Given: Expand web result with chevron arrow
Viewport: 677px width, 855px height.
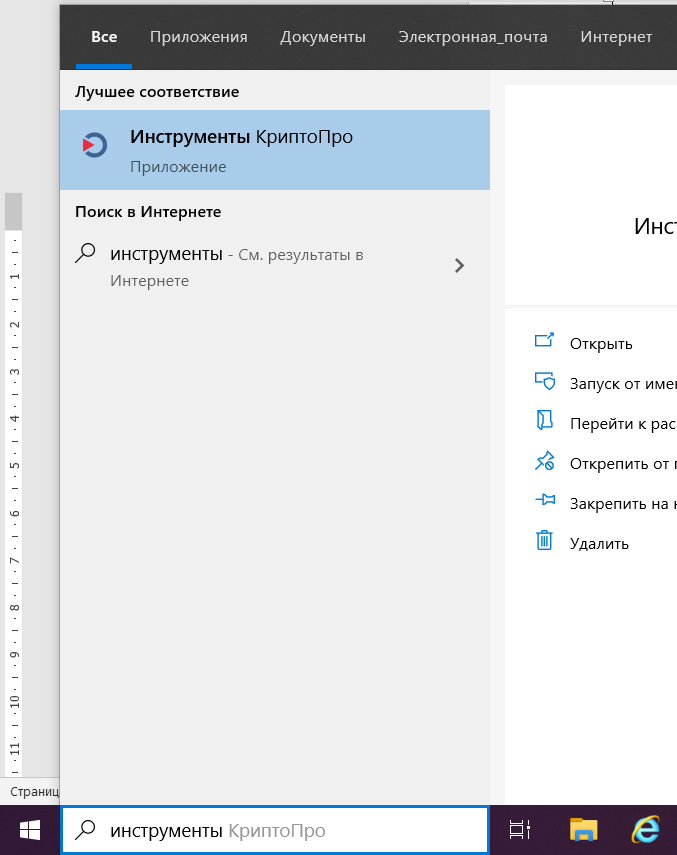Looking at the screenshot, I should (459, 266).
